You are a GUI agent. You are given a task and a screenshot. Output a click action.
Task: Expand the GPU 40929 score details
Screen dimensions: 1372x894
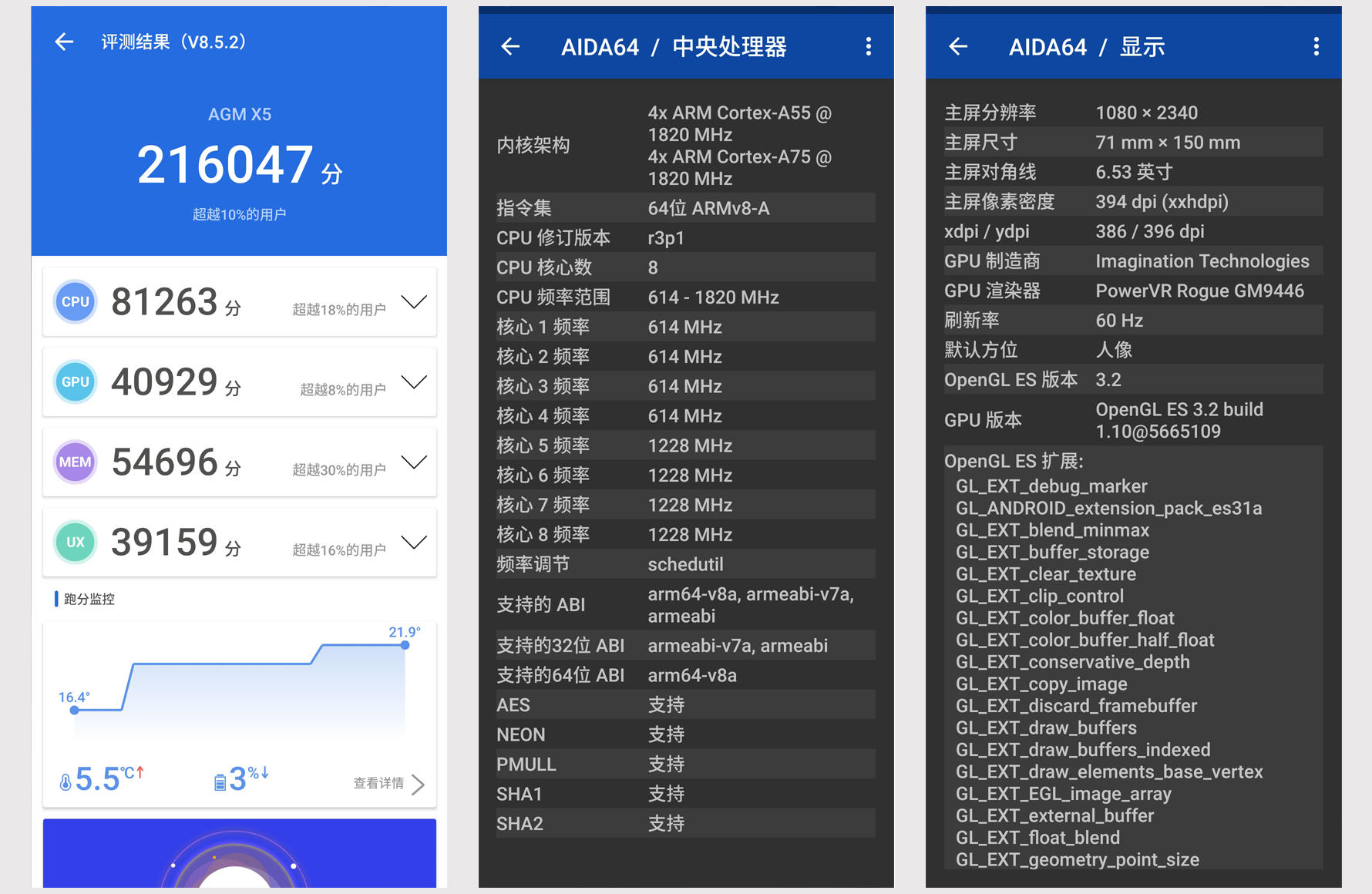pyautogui.click(x=414, y=382)
